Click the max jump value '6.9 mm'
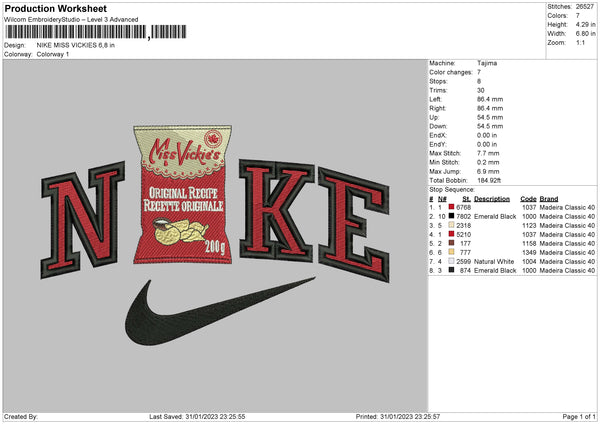Viewport: 600px width, 424px height. (488, 171)
